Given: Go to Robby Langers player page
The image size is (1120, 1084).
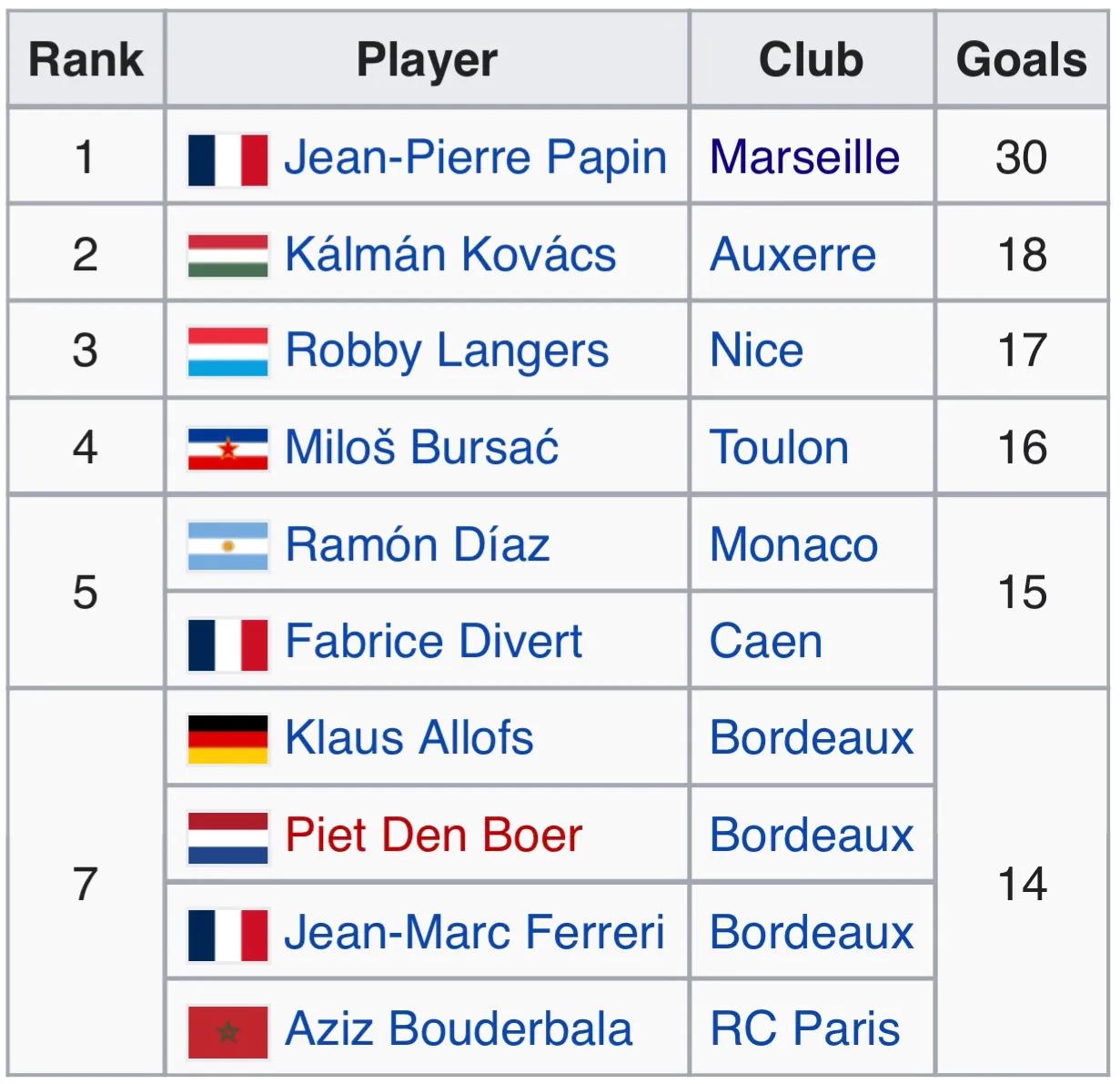Looking at the screenshot, I should 447,351.
